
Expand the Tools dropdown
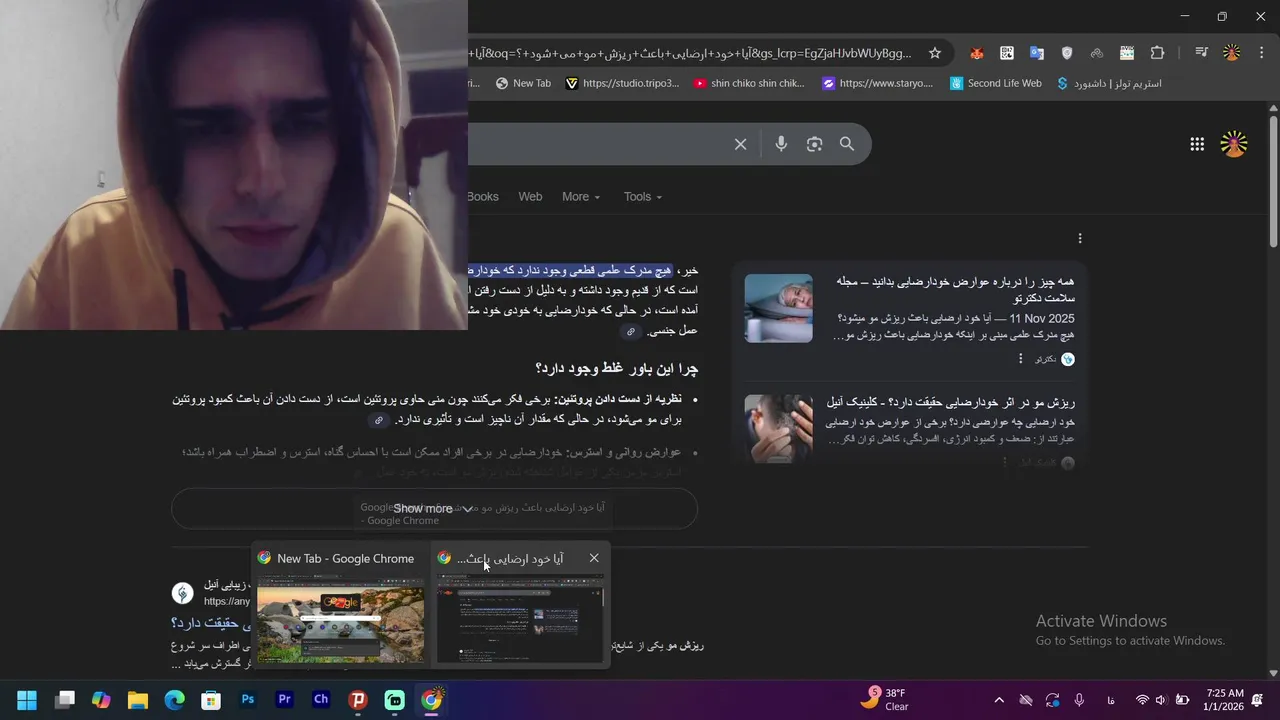643,197
